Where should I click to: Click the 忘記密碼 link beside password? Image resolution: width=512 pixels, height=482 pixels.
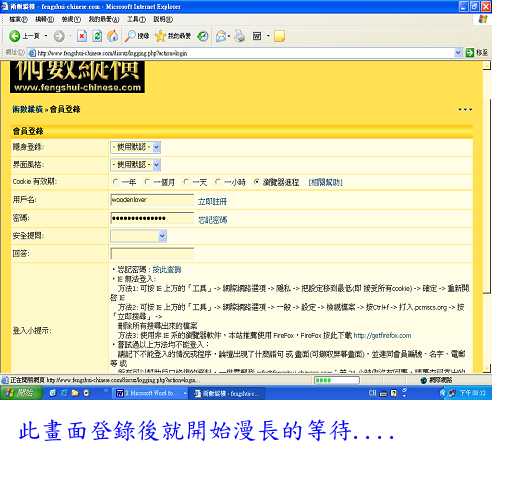(x=213, y=220)
